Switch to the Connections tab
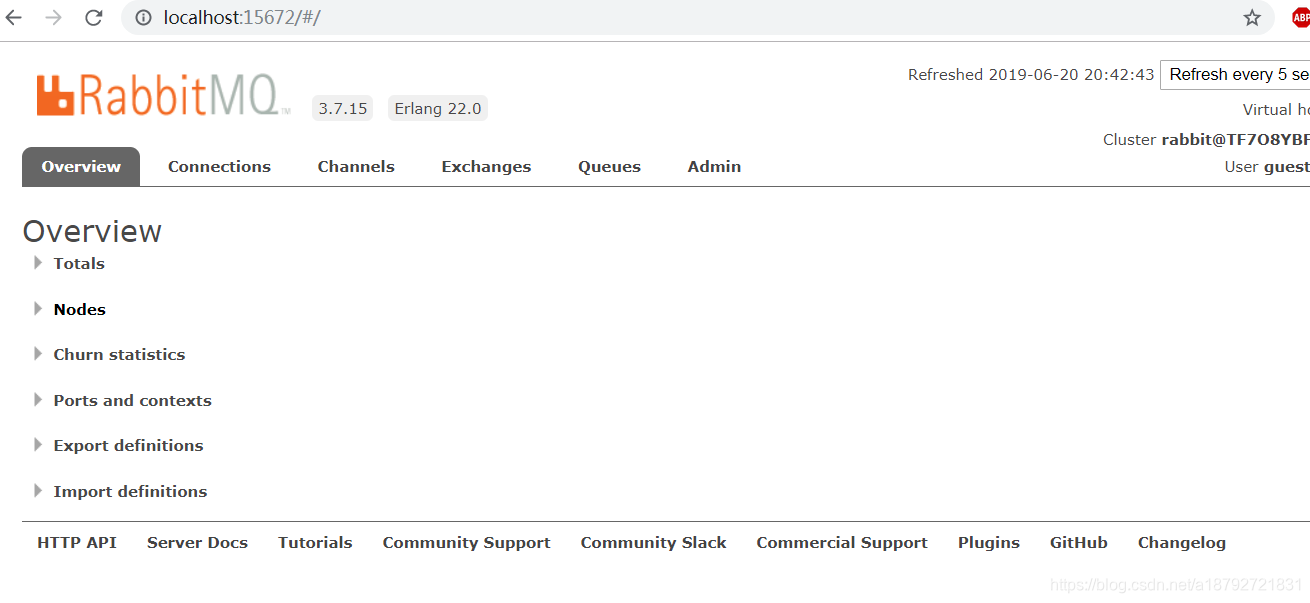This screenshot has width=1310, height=603. pyautogui.click(x=219, y=166)
